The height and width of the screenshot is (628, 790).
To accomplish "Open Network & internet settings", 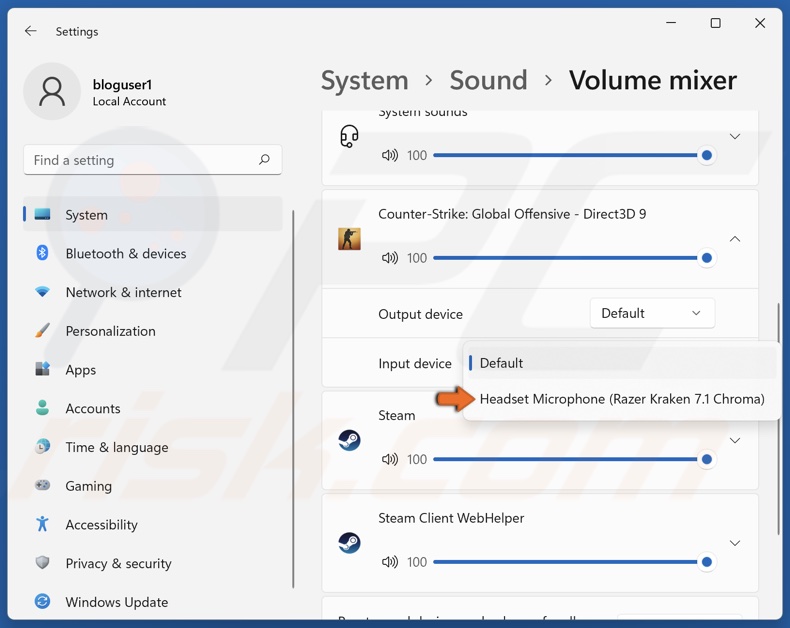I will pos(153,292).
